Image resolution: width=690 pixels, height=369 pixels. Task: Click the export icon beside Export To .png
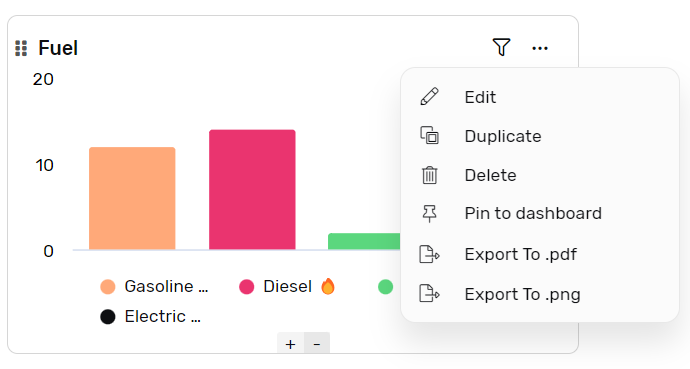coord(429,293)
